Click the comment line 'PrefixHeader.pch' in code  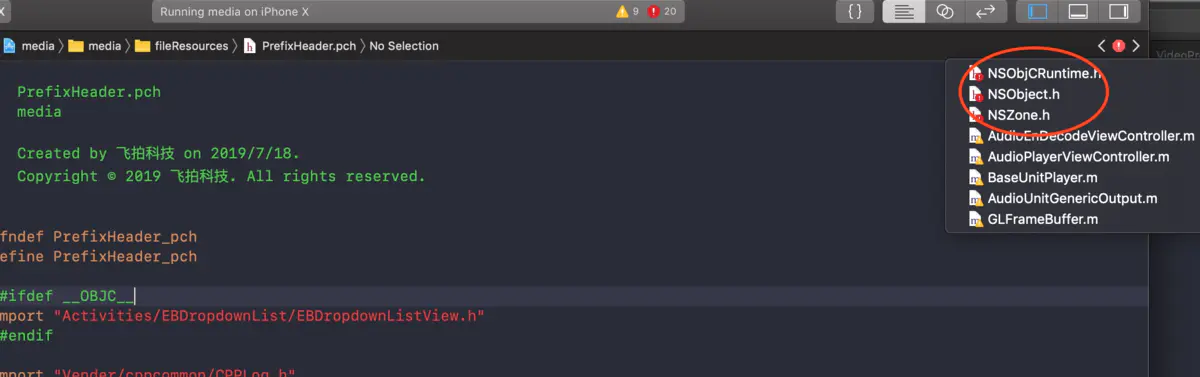pyautogui.click(x=89, y=92)
